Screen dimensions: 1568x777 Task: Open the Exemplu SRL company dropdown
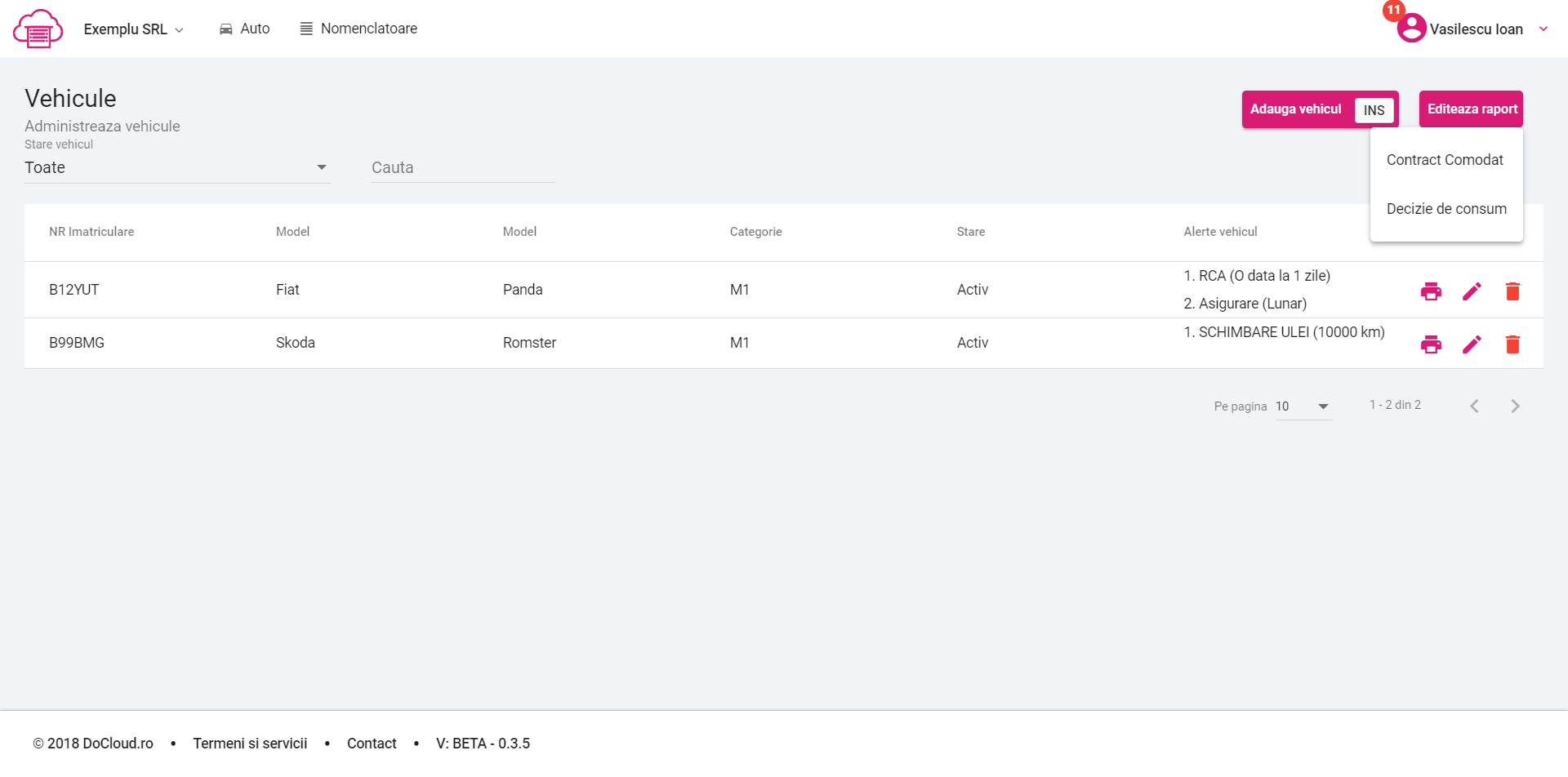pyautogui.click(x=133, y=29)
